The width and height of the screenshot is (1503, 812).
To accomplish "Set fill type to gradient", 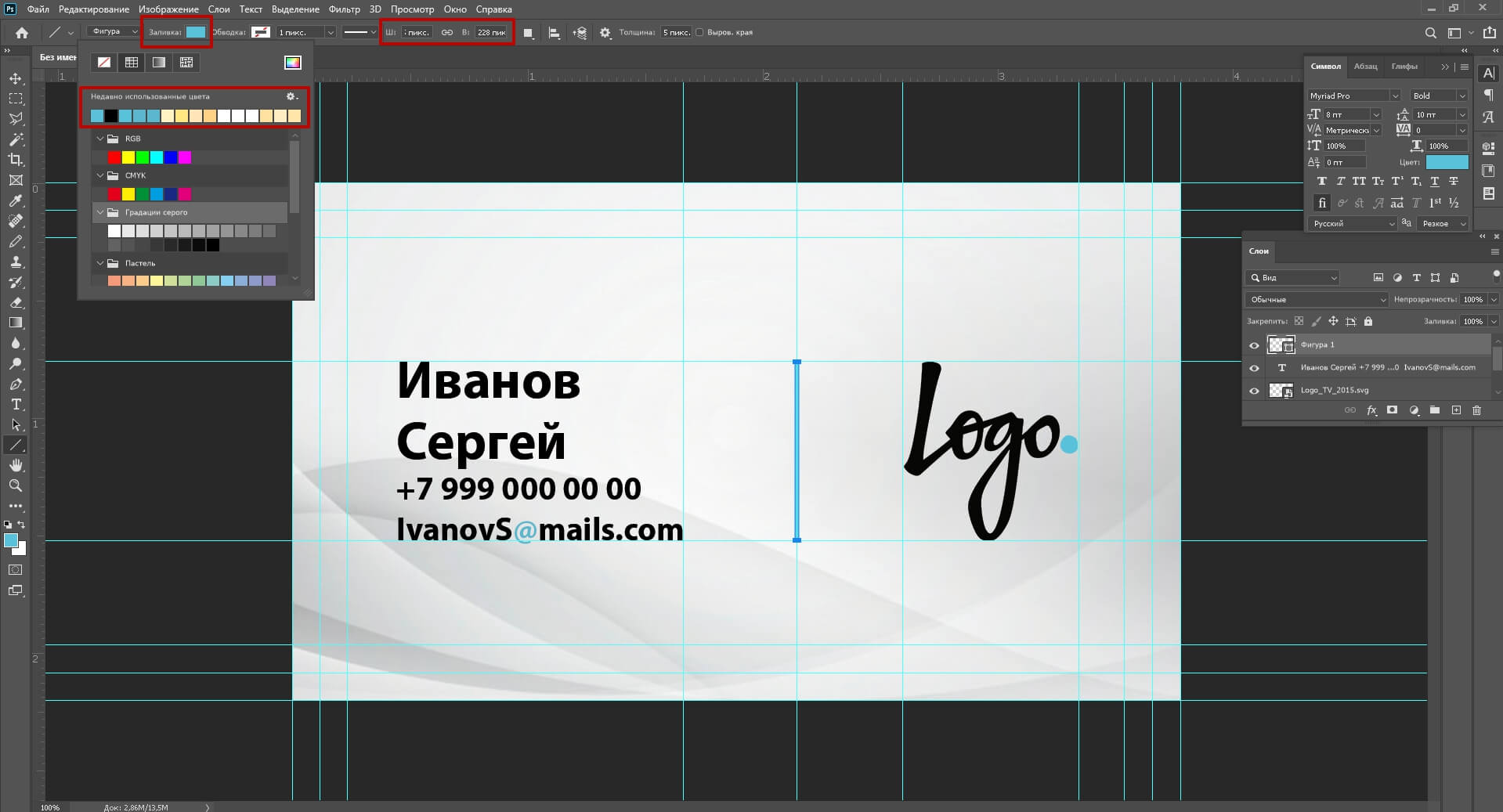I will (x=159, y=63).
